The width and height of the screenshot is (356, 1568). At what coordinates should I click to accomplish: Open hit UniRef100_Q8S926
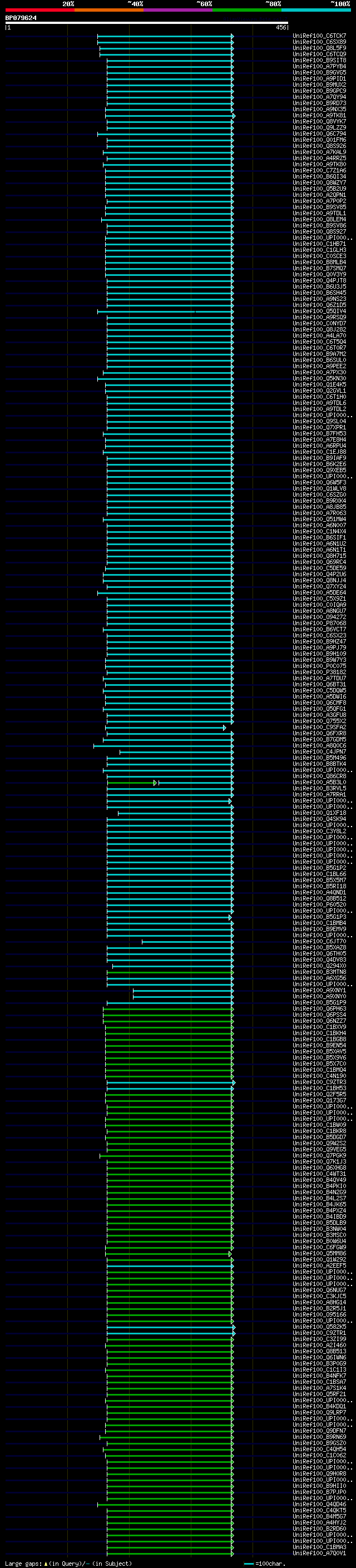319,146
